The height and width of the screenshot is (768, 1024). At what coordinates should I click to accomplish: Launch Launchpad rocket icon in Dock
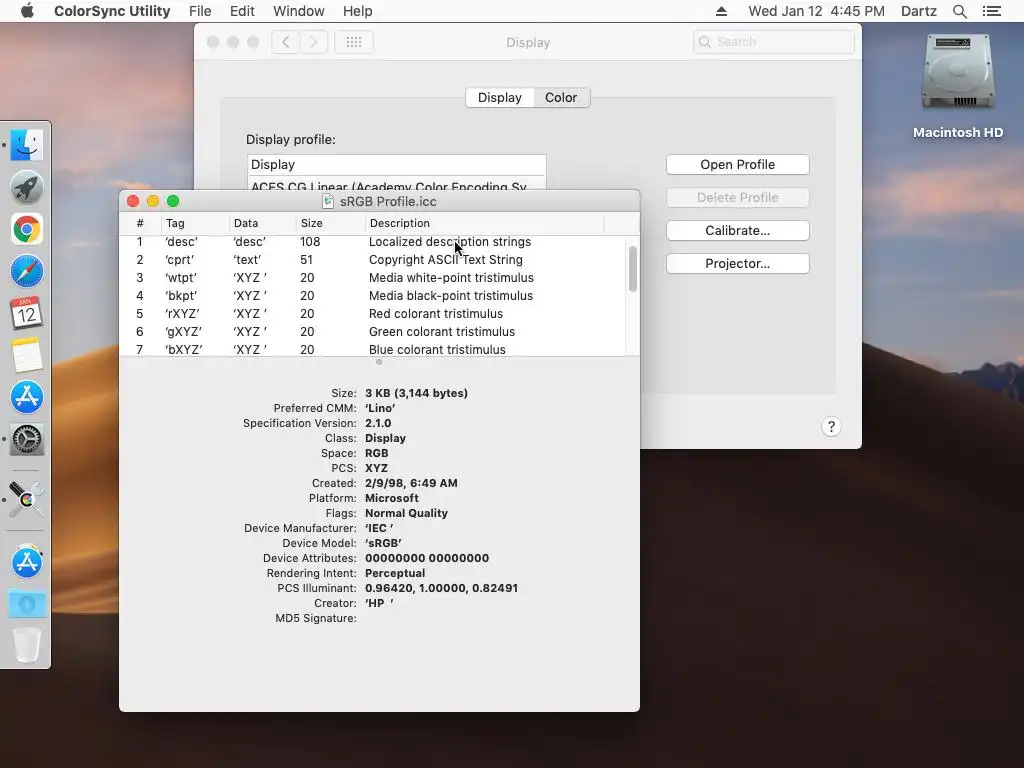(27, 187)
